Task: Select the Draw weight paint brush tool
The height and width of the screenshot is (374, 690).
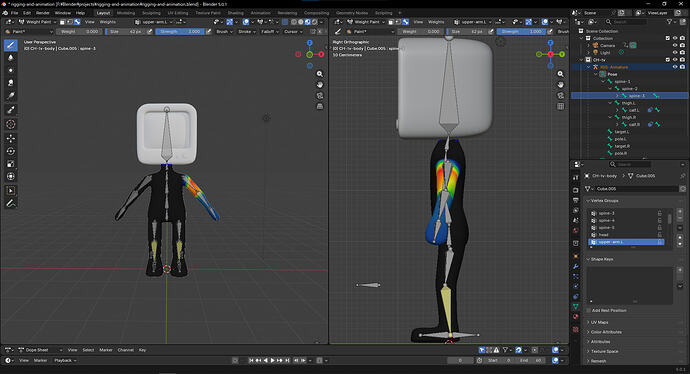Action: [11, 45]
